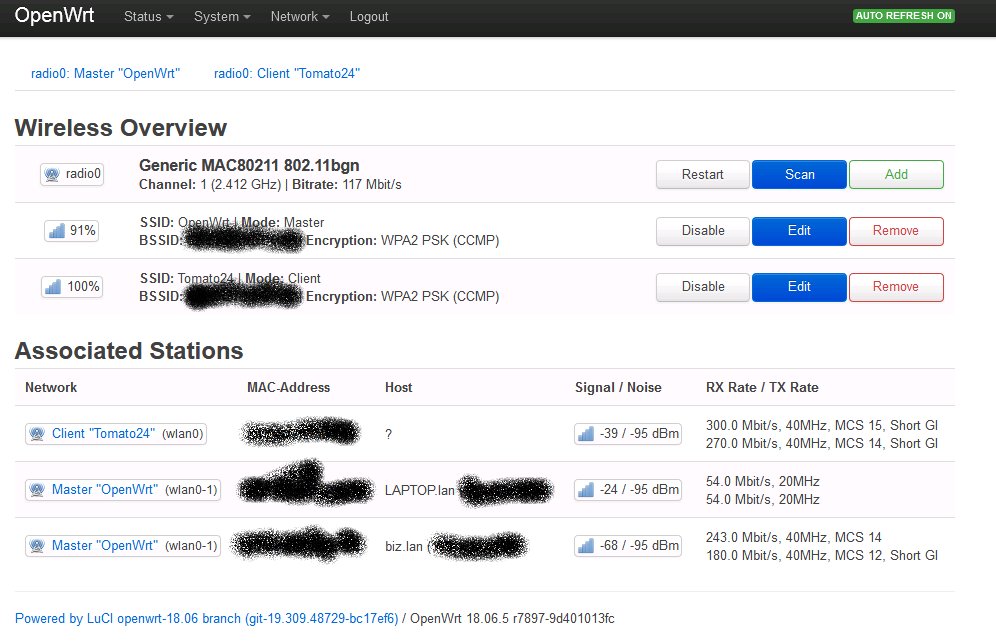
Task: Click the "243.0 Mbit/s, 40MHz, MCS 14" rate
Action: tap(793, 537)
